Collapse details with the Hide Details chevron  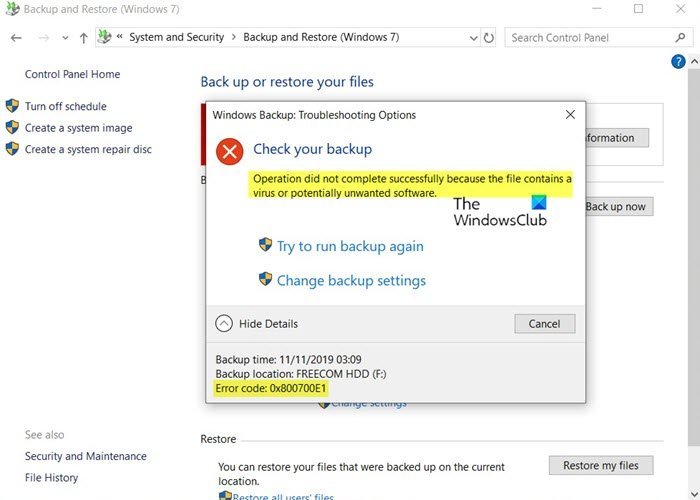pos(224,323)
